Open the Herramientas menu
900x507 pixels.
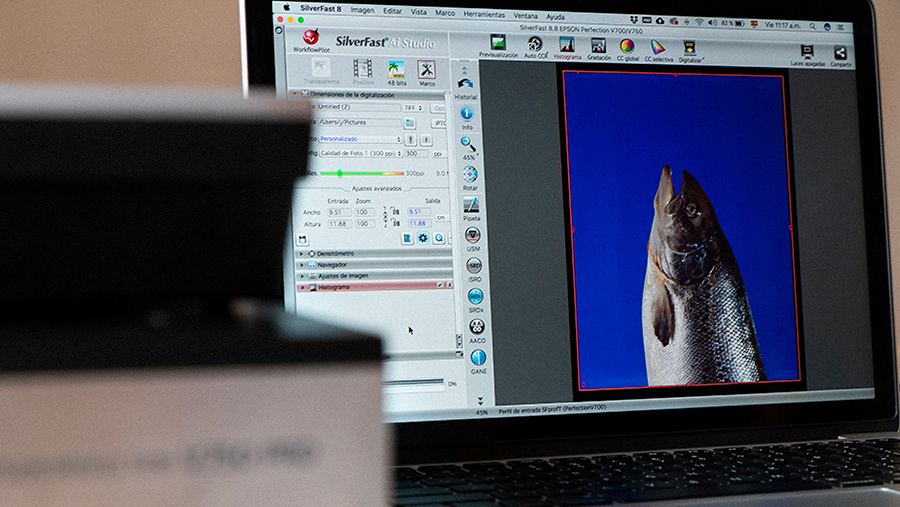pos(484,14)
